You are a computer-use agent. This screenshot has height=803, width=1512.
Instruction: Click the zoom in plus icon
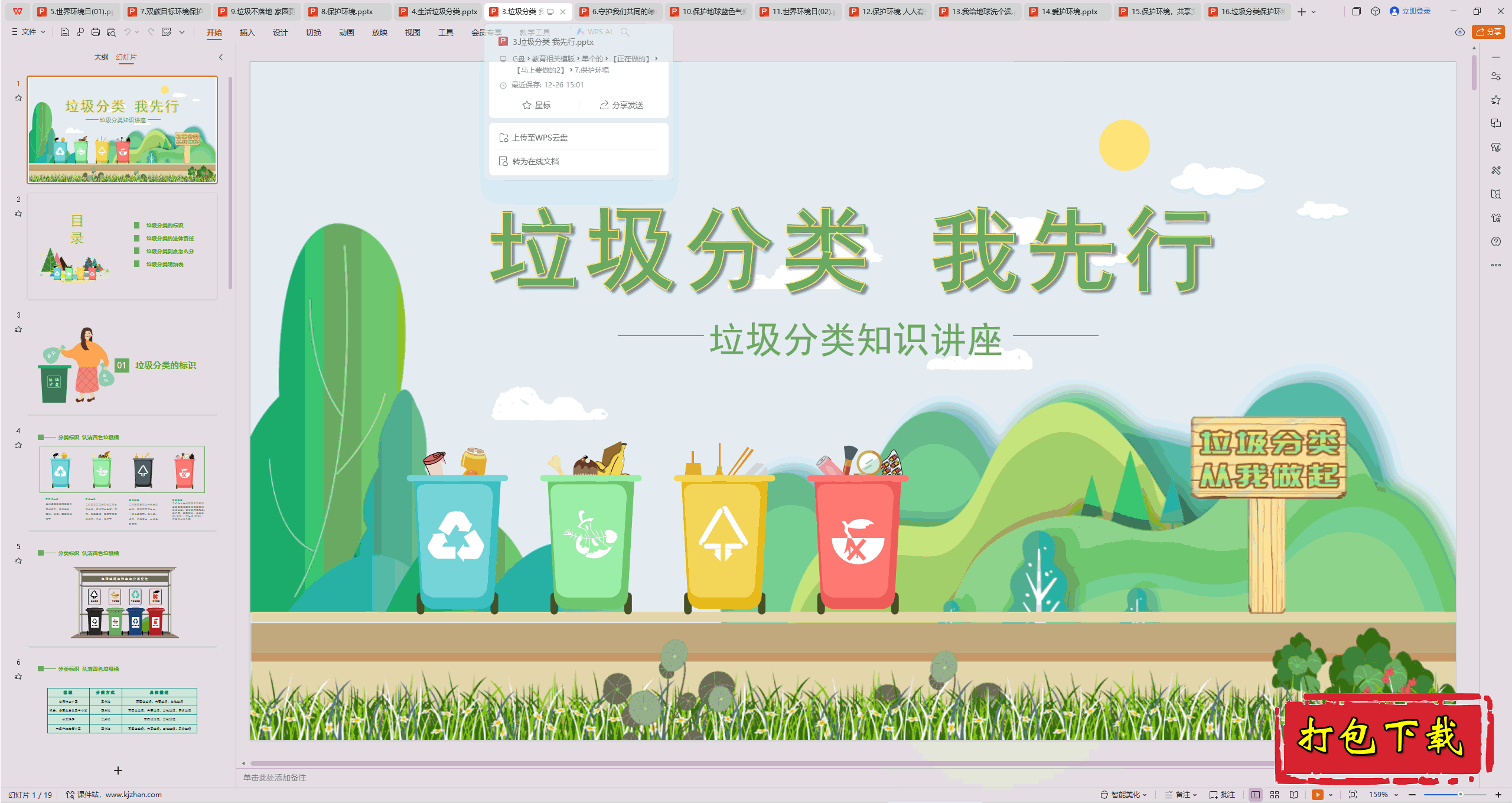tap(1498, 795)
